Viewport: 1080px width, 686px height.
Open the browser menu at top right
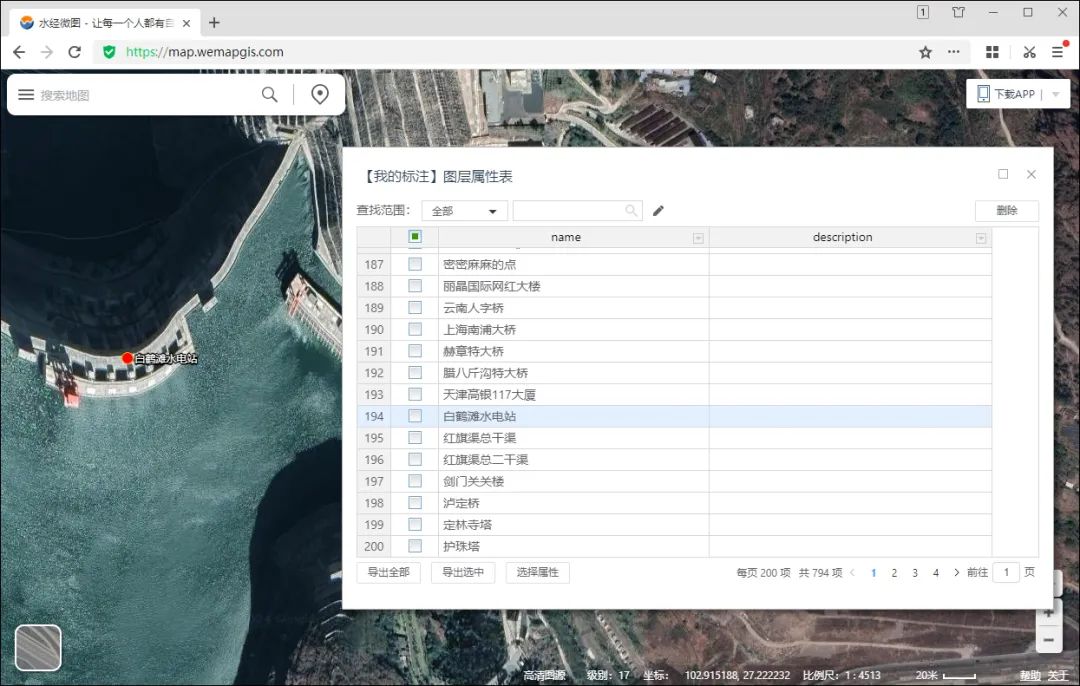point(1057,51)
